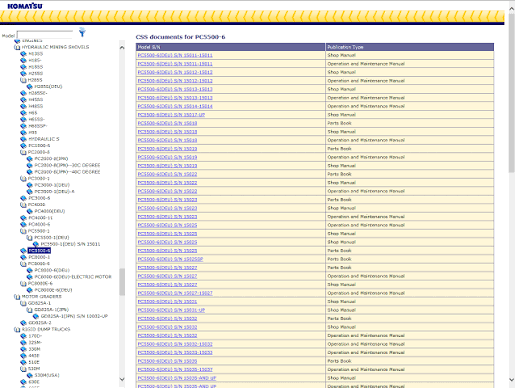
Task: Collapse the PC4000 folder node
Action: coord(23,205)
